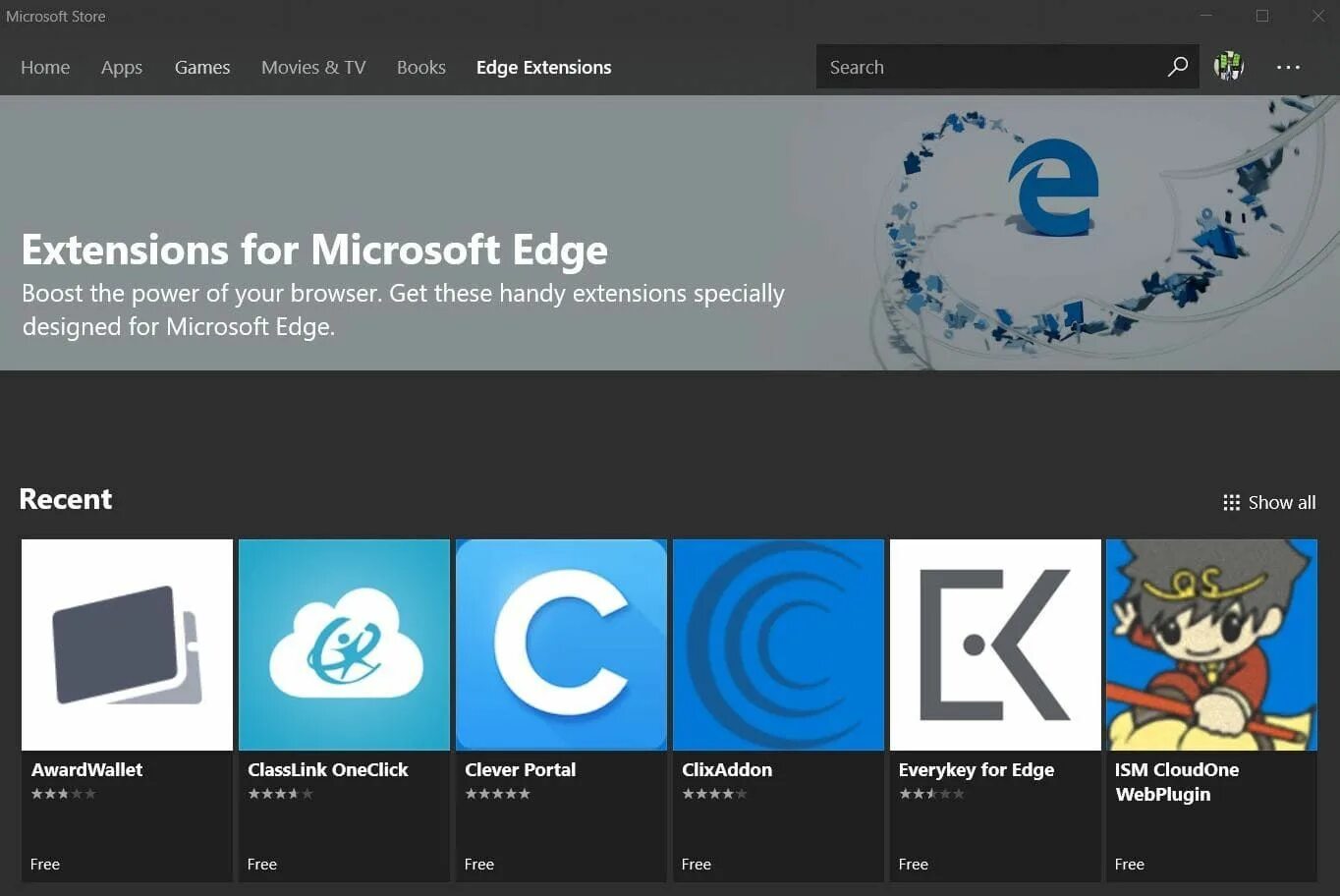Click the Free price under Everykey for Edge
Viewport: 1340px width, 896px height.
914,865
